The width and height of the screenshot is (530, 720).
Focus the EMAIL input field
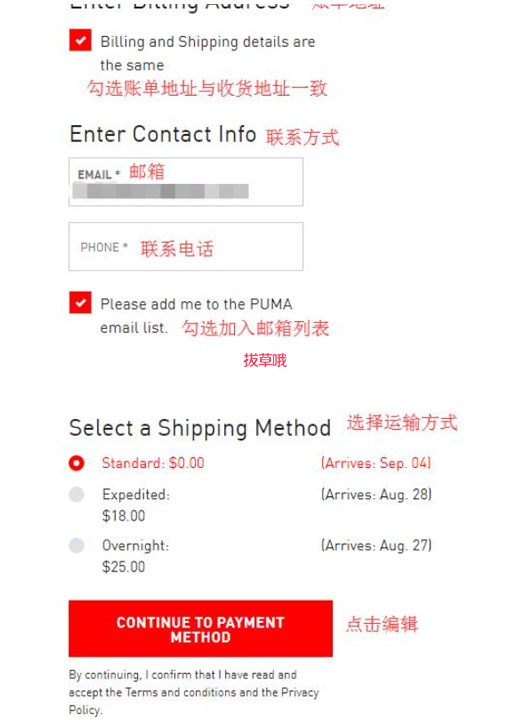(x=186, y=182)
